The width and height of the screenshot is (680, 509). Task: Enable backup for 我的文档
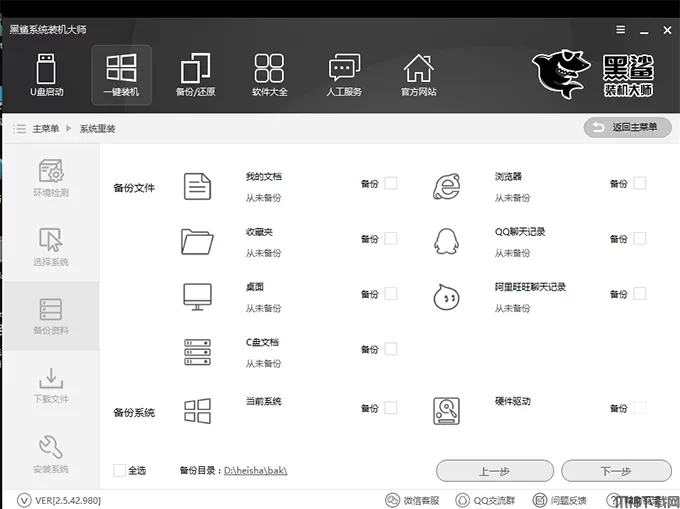click(x=390, y=183)
